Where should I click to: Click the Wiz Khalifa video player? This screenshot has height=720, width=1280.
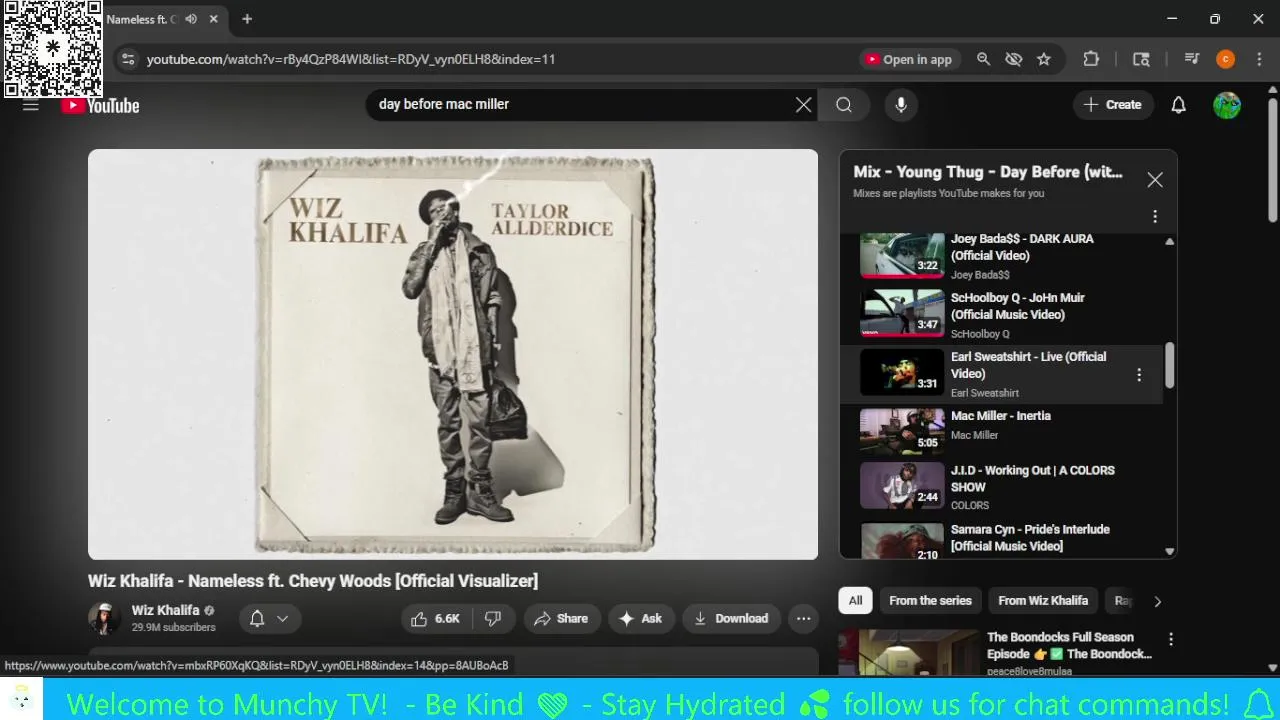453,354
